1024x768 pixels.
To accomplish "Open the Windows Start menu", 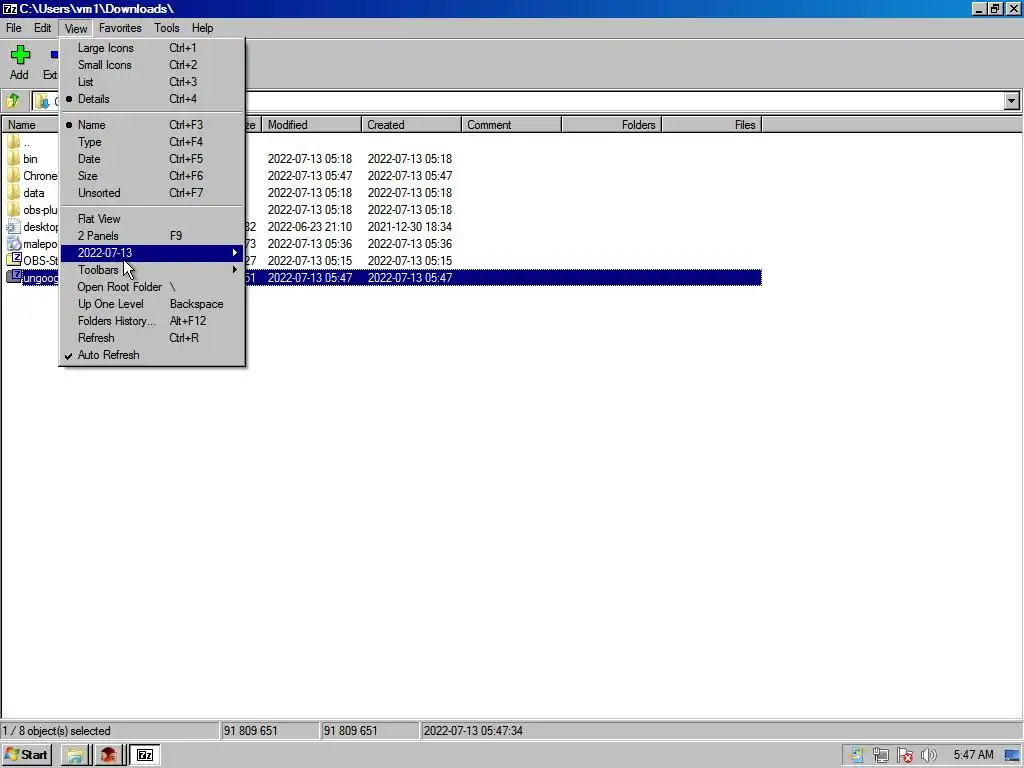I will pyautogui.click(x=27, y=755).
